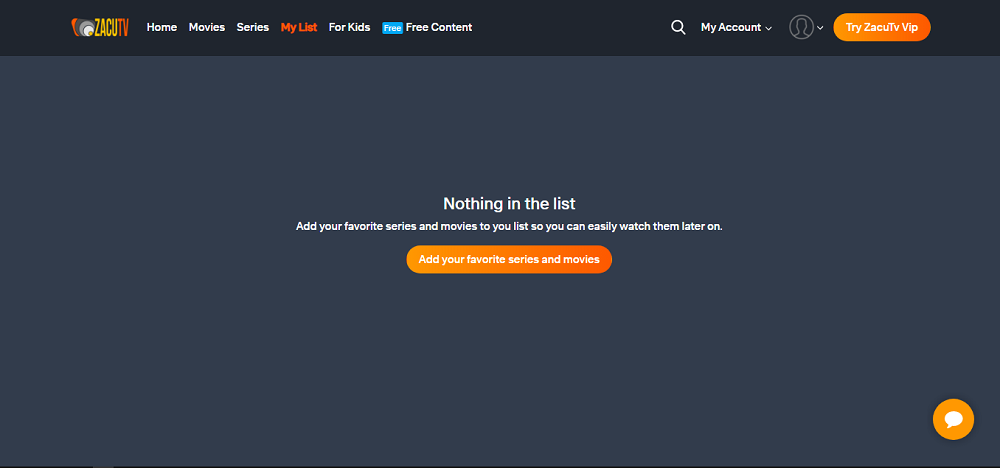Expand the My Account dropdown arrow
The image size is (1000, 468).
[x=769, y=29]
